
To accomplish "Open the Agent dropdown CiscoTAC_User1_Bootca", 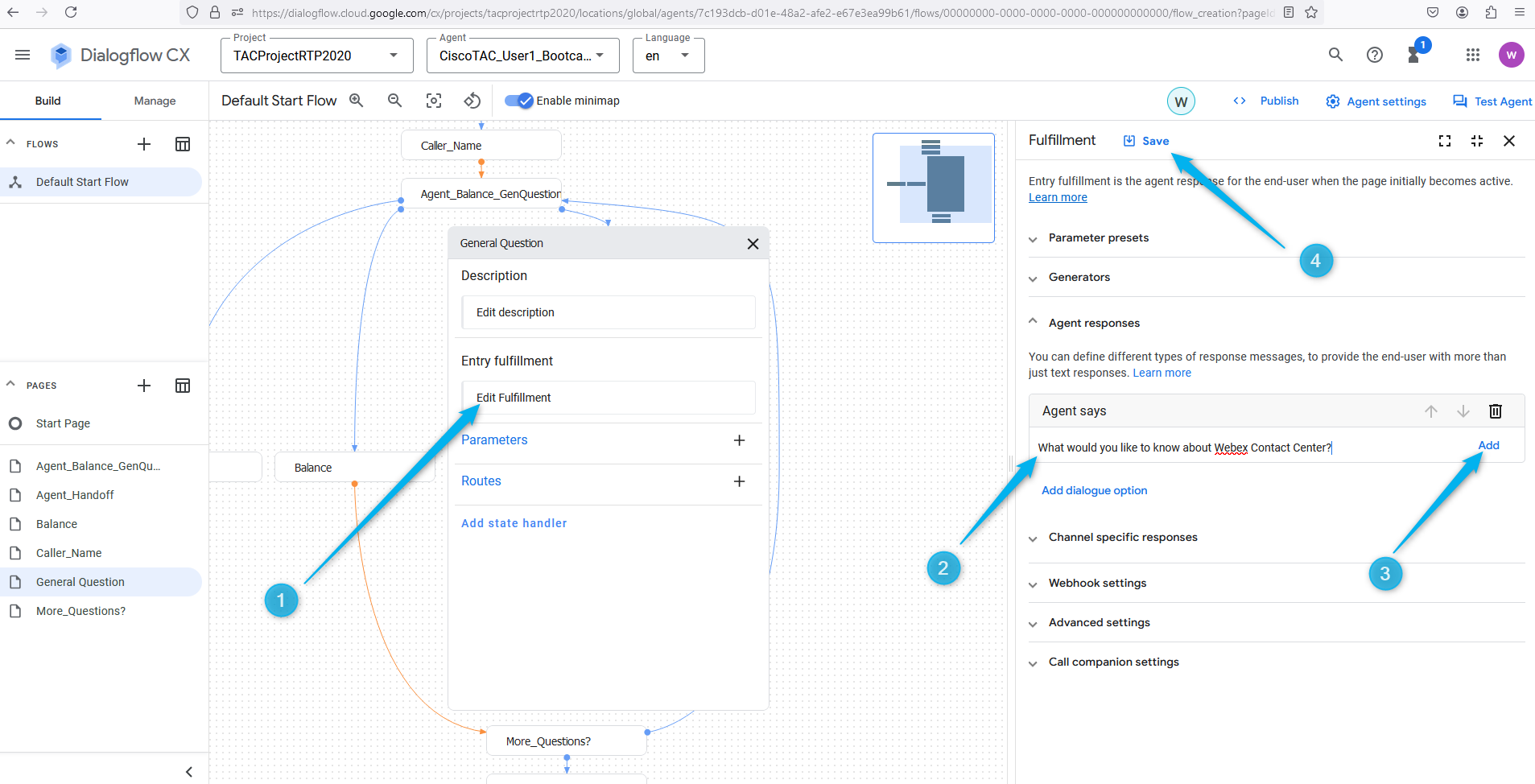I will 522,56.
